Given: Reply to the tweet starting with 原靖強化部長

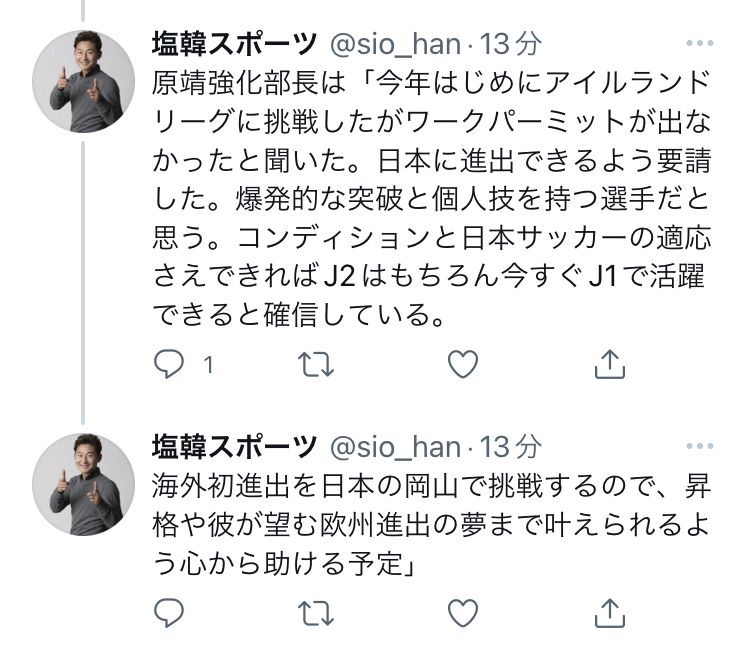Looking at the screenshot, I should [169, 366].
